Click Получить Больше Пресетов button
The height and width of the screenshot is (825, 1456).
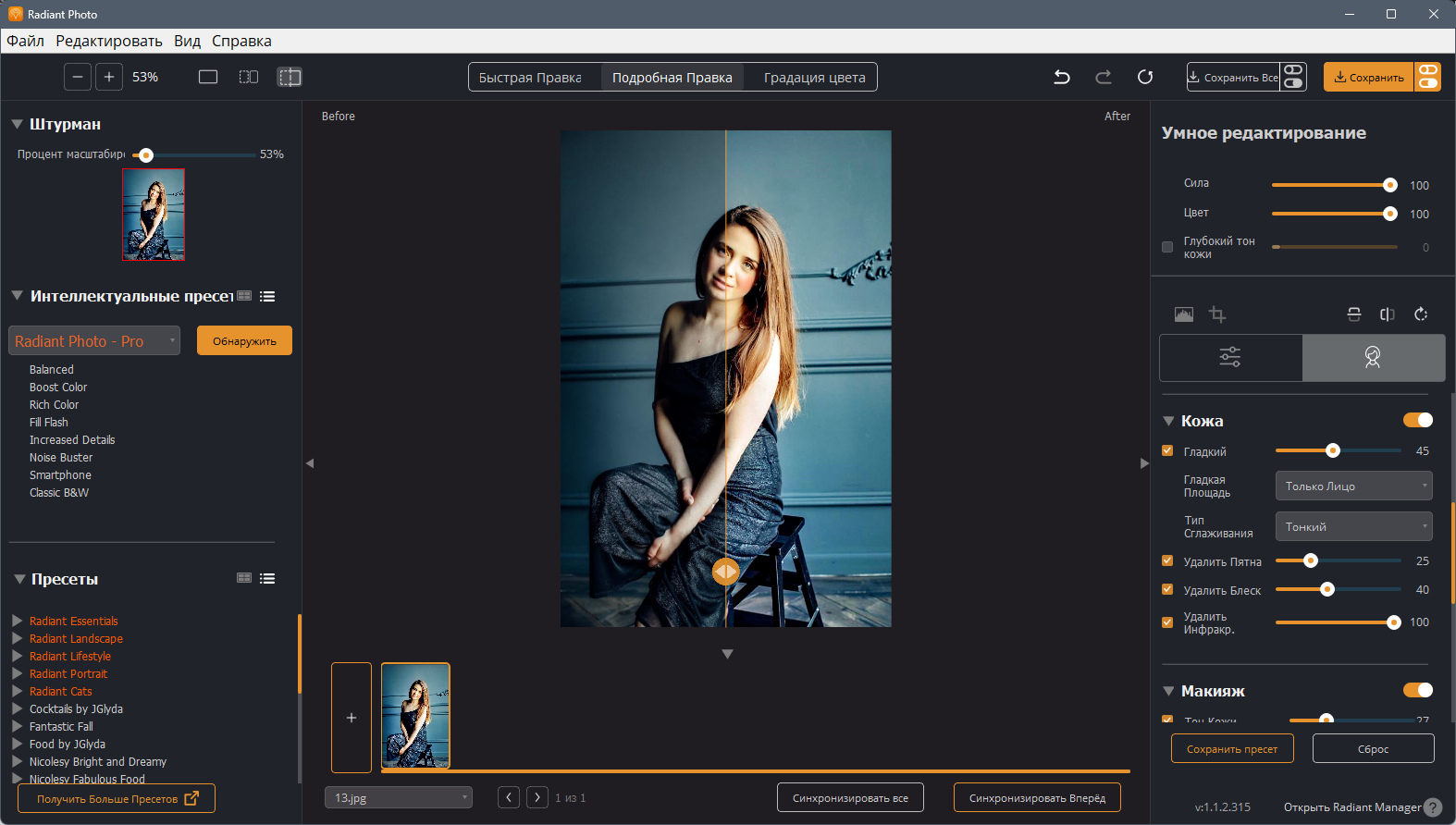coord(117,798)
